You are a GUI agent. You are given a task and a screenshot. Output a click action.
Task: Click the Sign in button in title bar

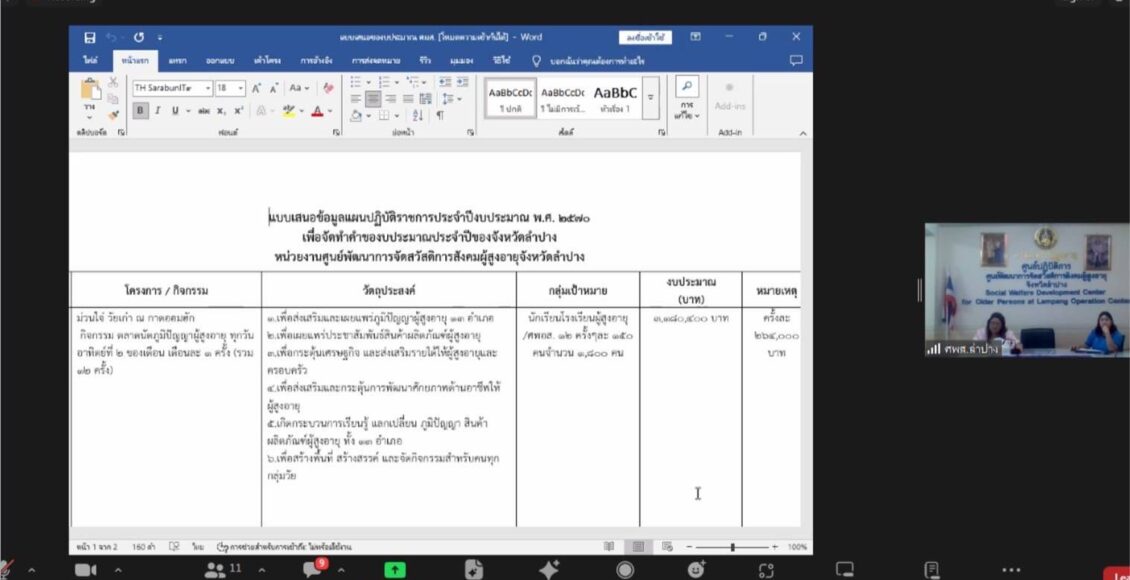click(x=645, y=37)
